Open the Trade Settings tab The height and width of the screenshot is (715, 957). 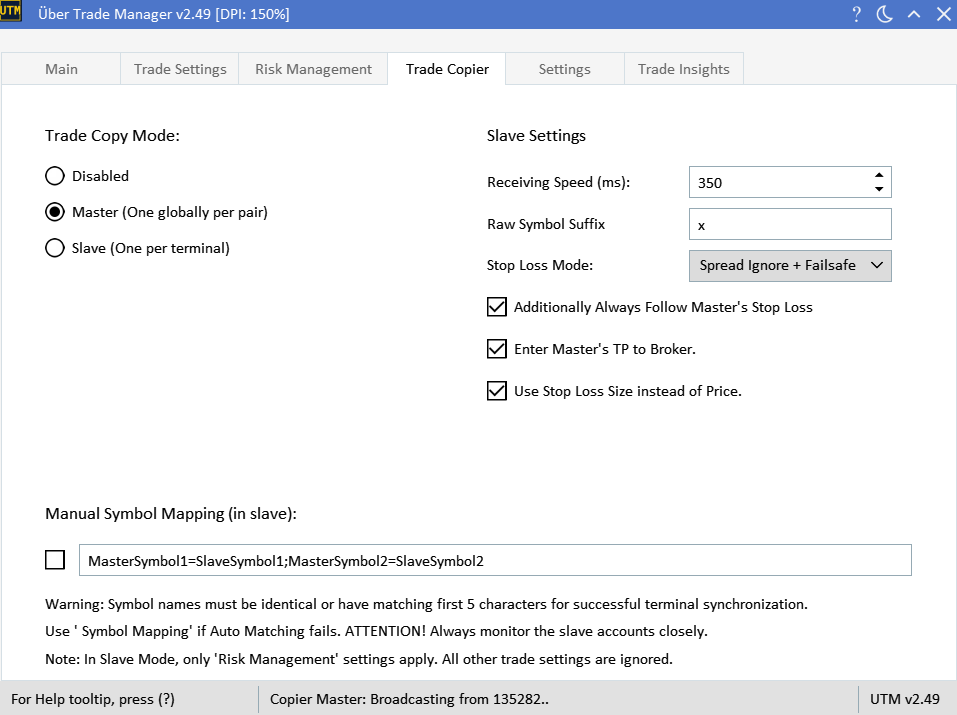point(180,69)
